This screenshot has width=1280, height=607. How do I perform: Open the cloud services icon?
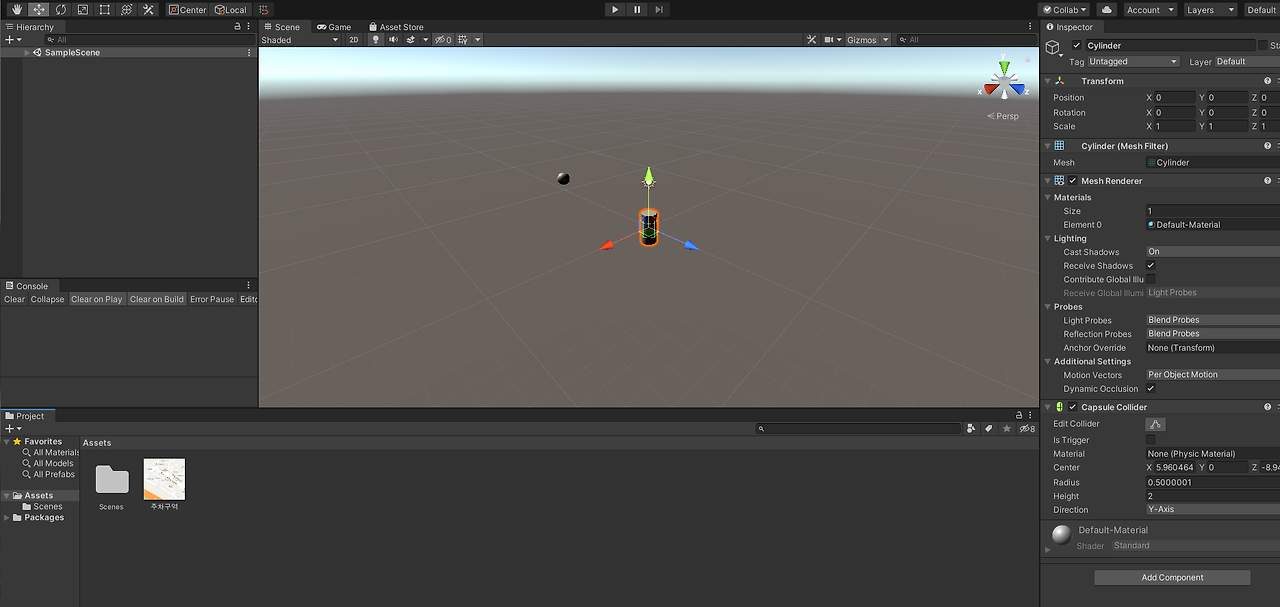(1107, 9)
